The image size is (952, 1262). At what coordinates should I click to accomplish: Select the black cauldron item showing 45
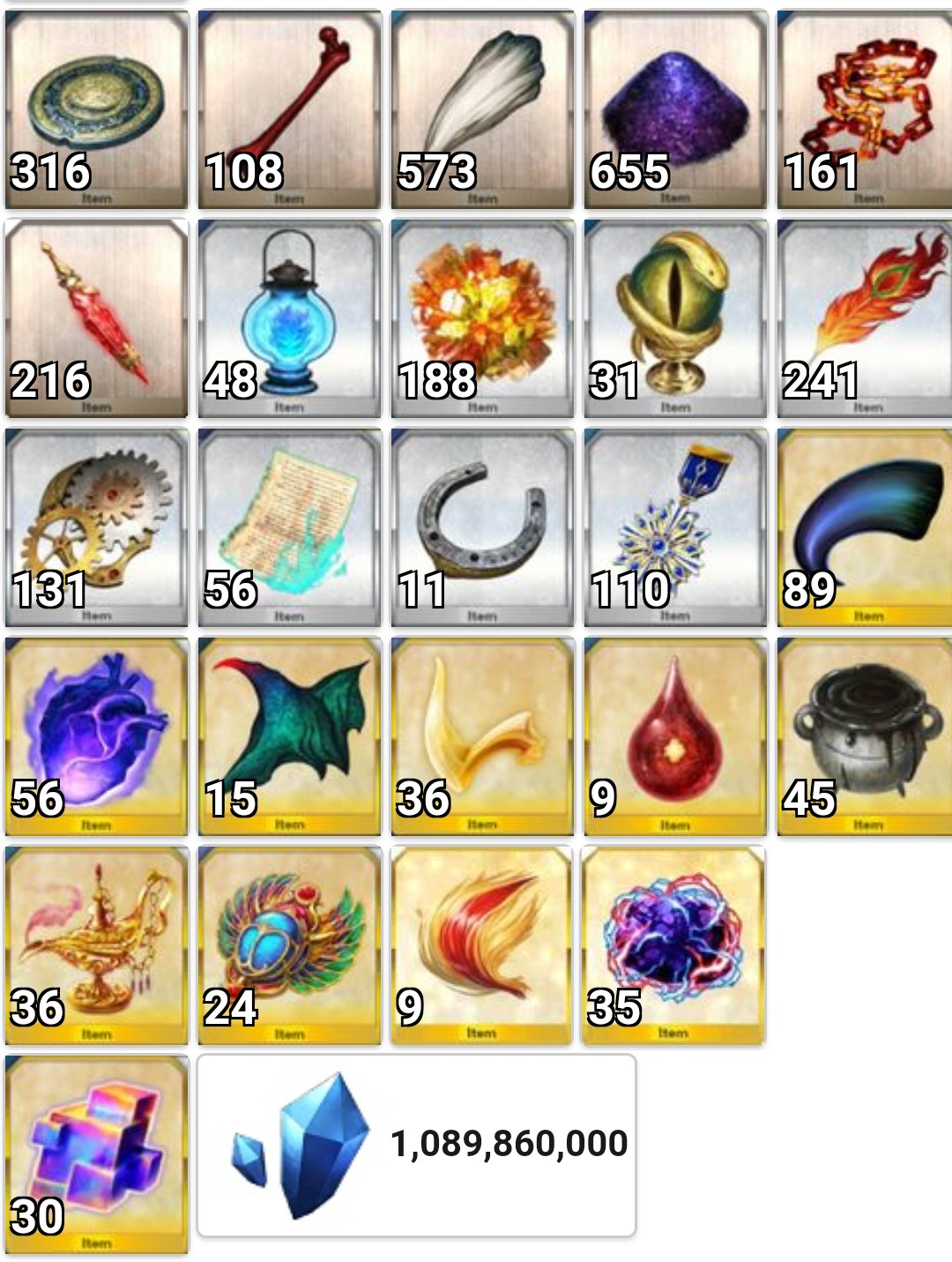click(x=865, y=736)
